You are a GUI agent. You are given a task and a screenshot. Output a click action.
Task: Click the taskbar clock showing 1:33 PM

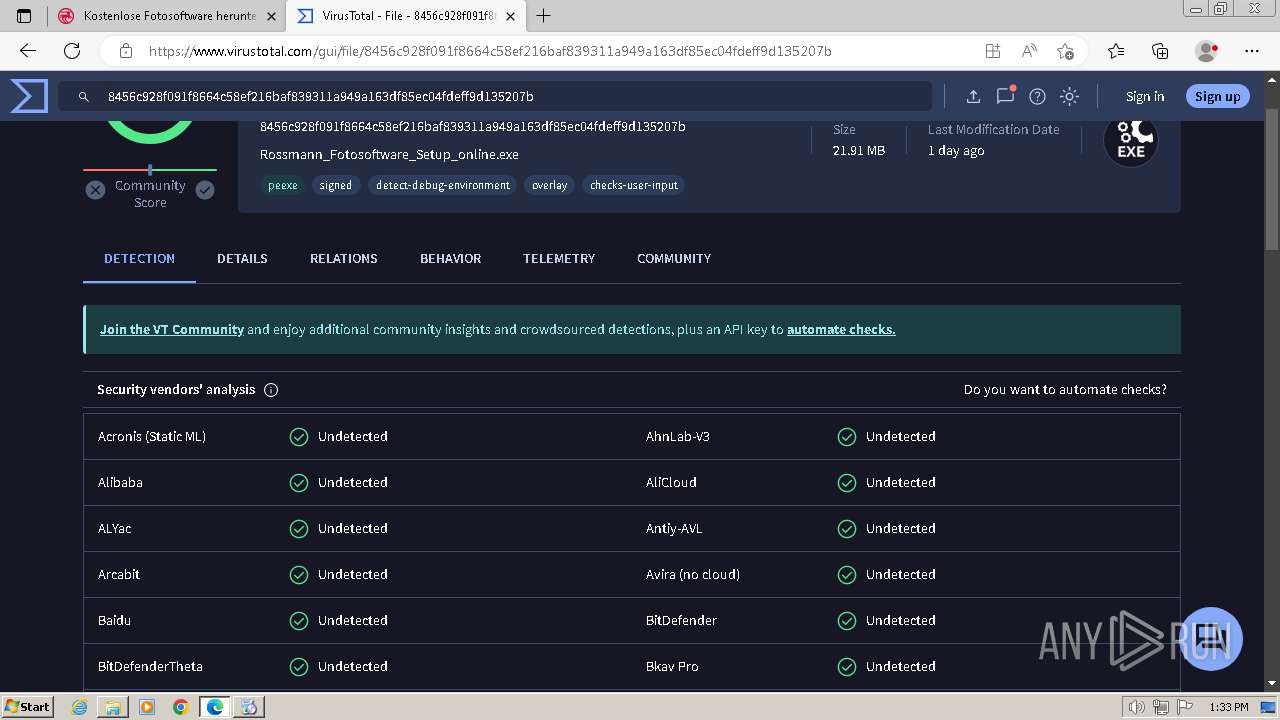tap(1228, 707)
